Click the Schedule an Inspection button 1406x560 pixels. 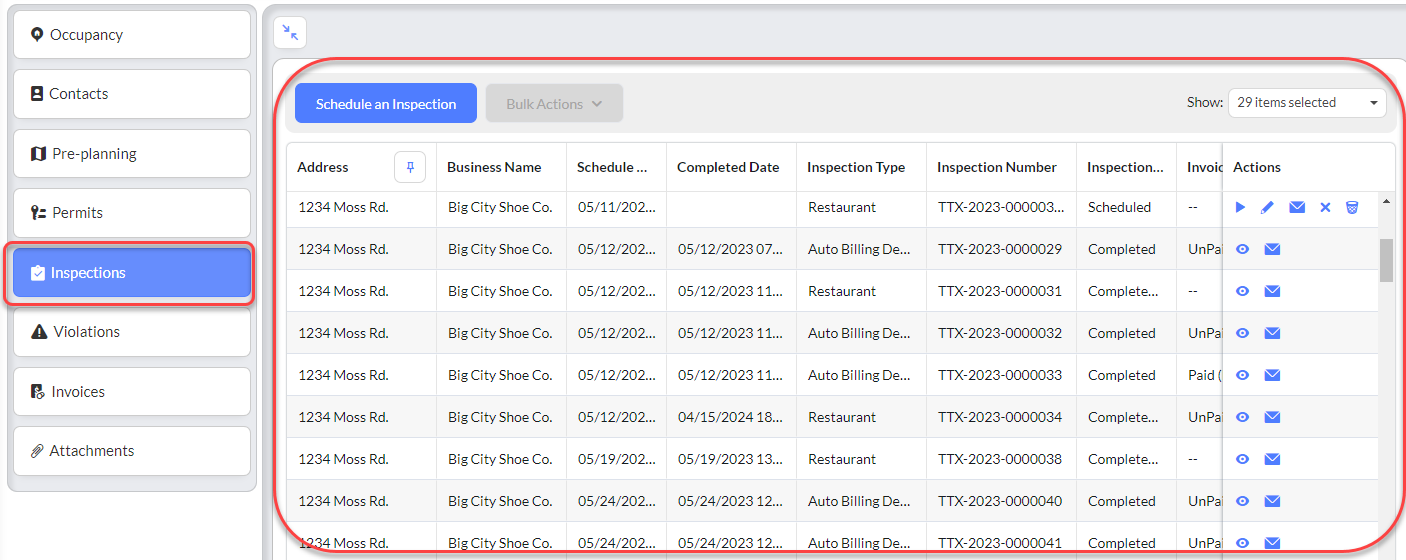pos(386,103)
